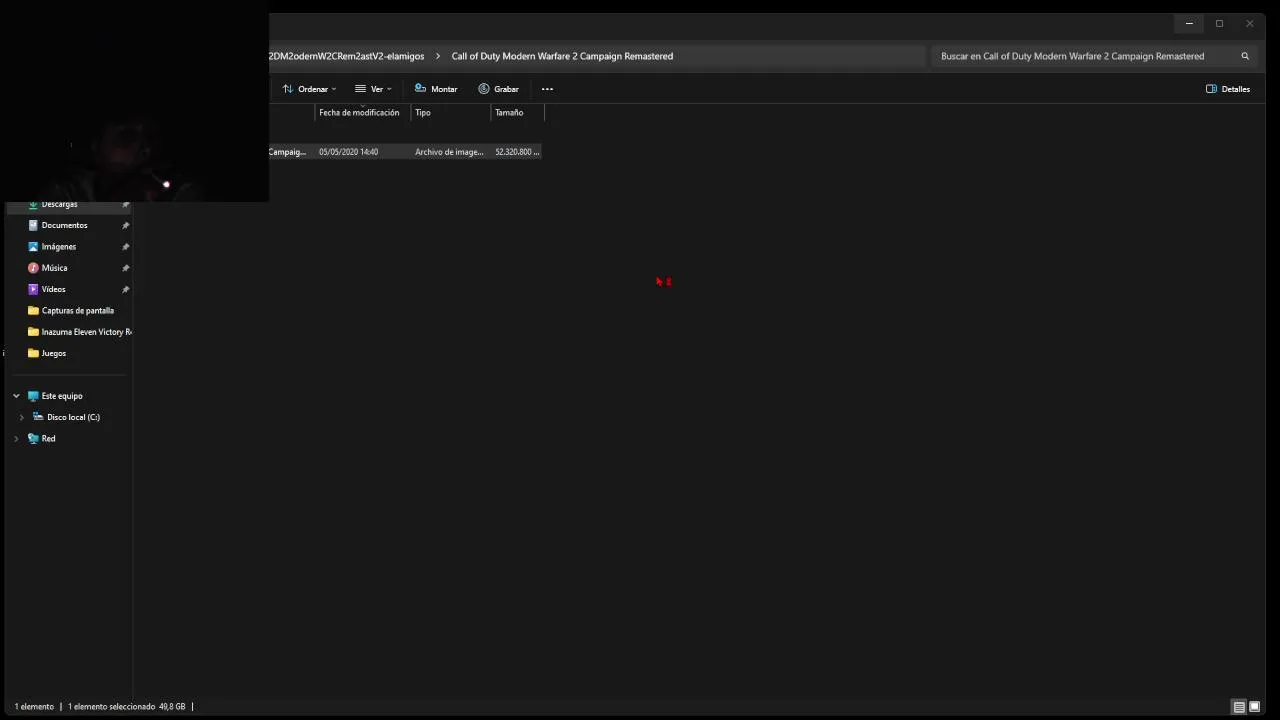Open the Juegos folder in sidebar
Screen dimensions: 1280x720
pos(47,353)
